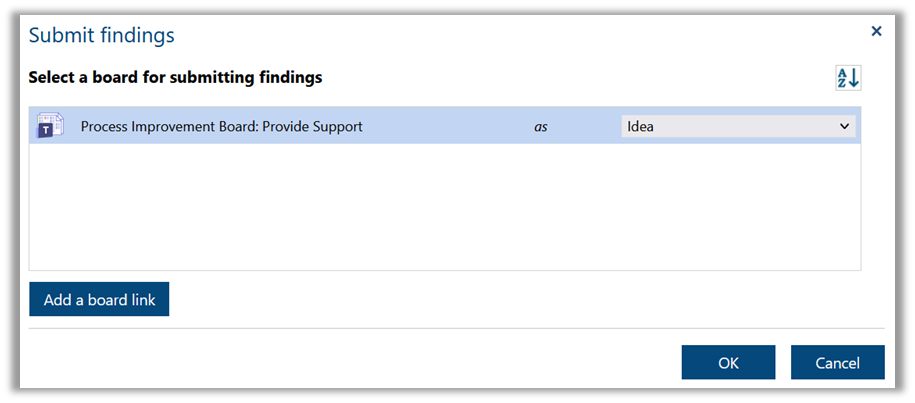
Task: Expand the dropdown chevron arrow beside Idea
Action: click(x=845, y=127)
